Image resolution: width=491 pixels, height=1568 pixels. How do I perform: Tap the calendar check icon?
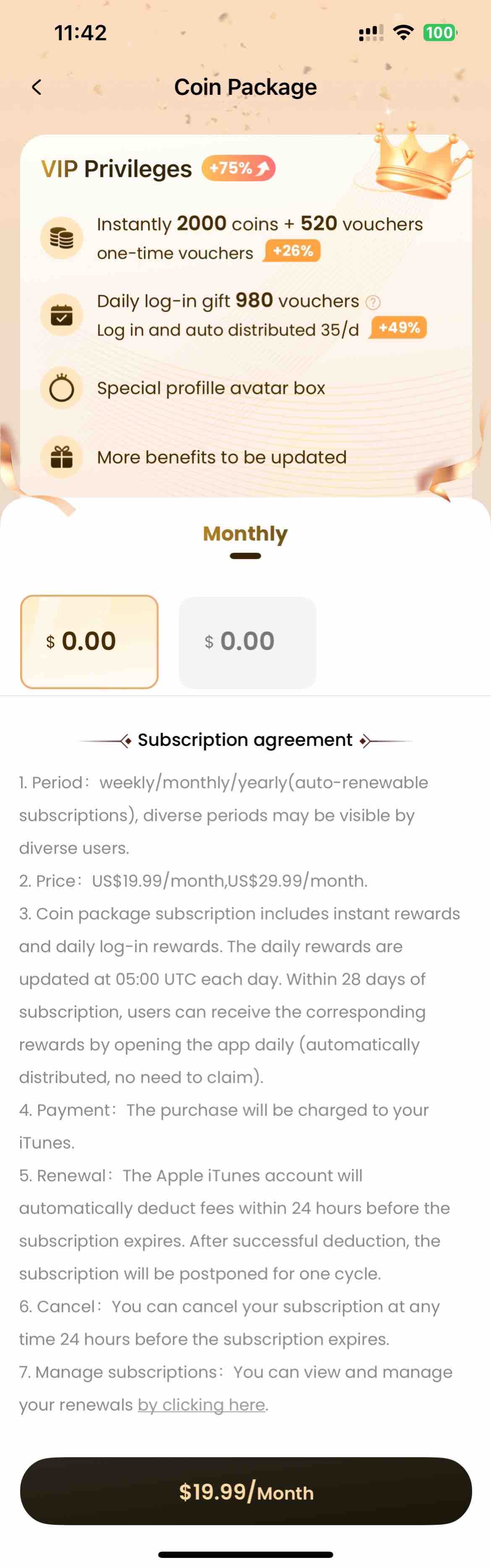[61, 315]
